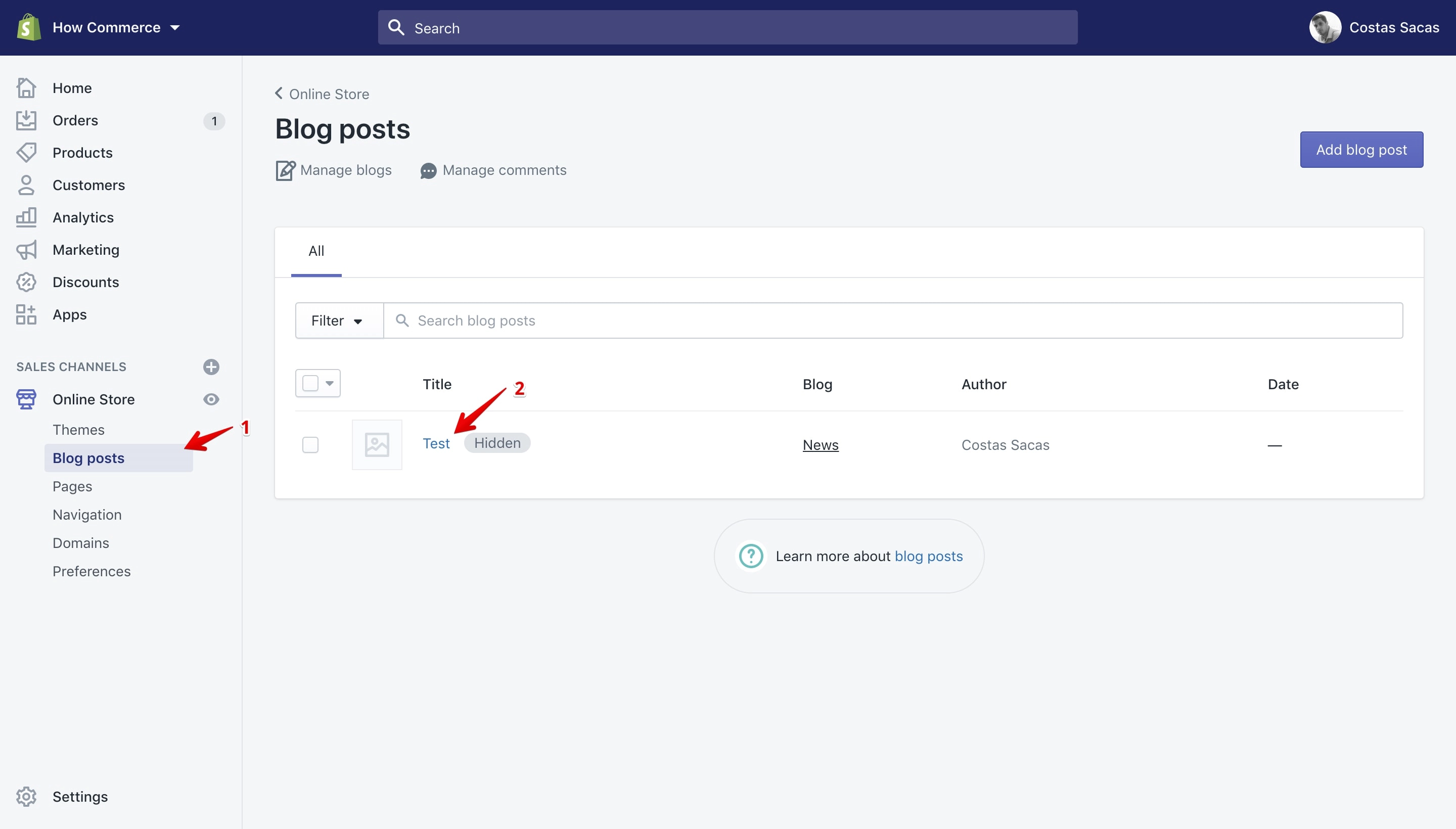Check the Test blog post checkbox

coord(310,445)
